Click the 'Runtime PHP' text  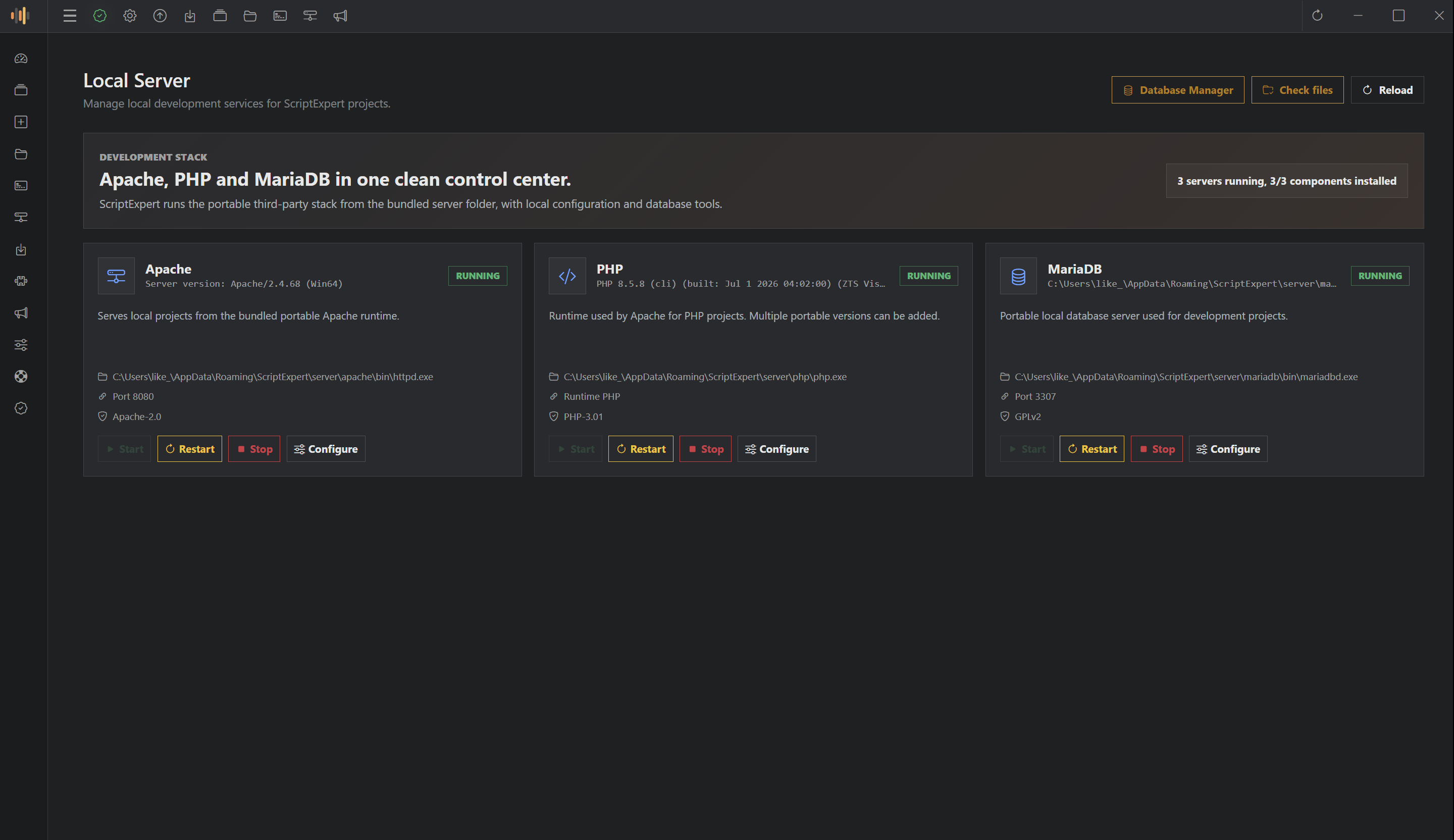591,396
